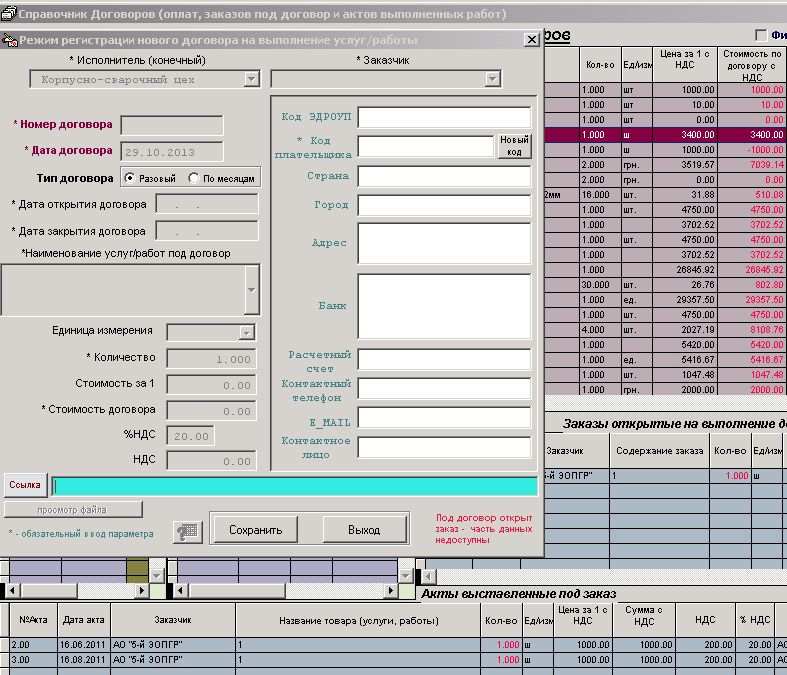The height and width of the screenshot is (675, 787).
Task: Open the Единица измерения dropdown
Action: point(246,332)
